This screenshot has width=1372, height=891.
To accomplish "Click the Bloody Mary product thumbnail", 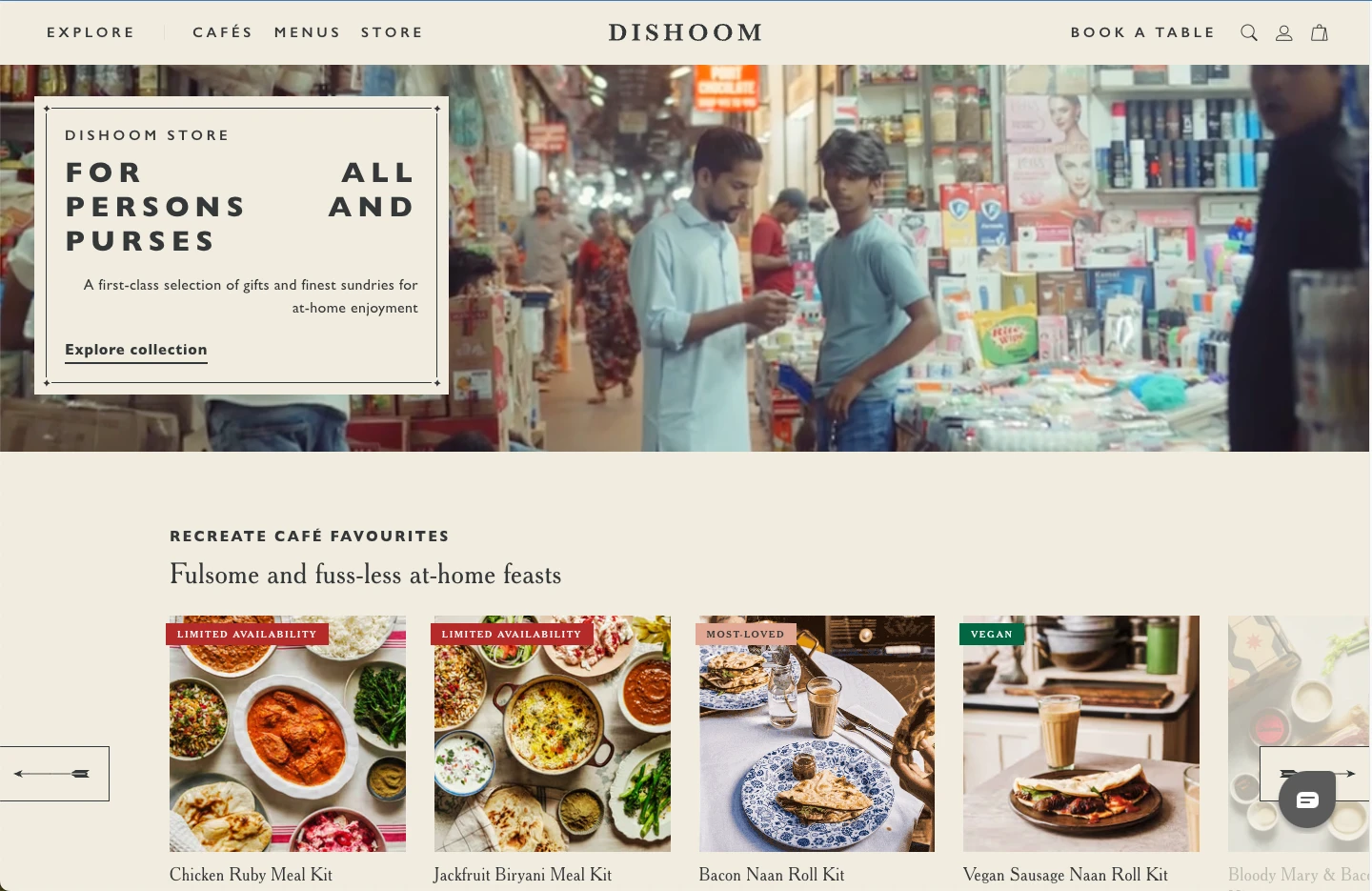I will click(x=1300, y=734).
